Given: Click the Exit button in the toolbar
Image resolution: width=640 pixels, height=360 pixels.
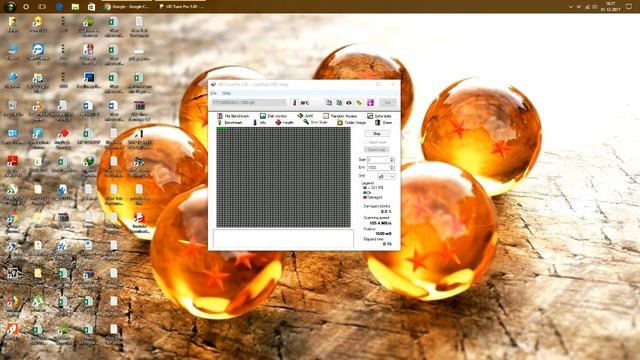Looking at the screenshot, I should [x=388, y=102].
